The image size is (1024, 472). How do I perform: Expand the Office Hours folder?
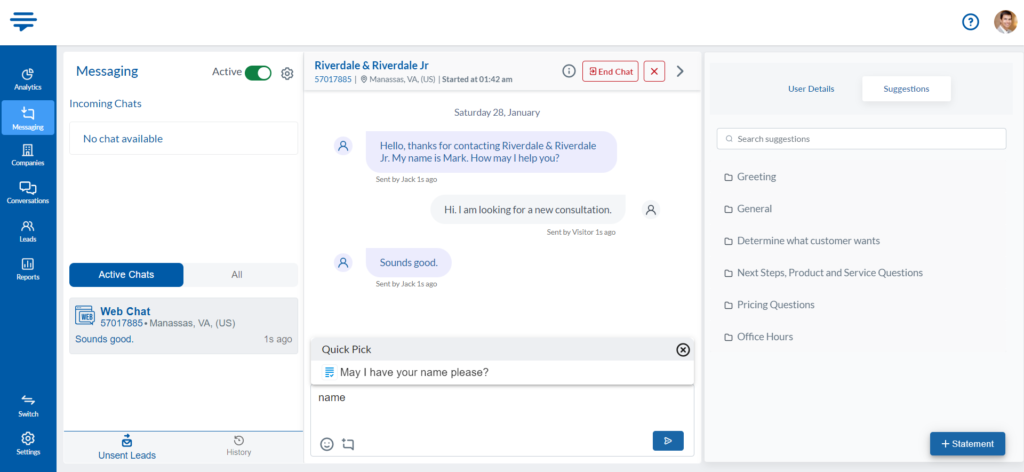[x=764, y=337]
